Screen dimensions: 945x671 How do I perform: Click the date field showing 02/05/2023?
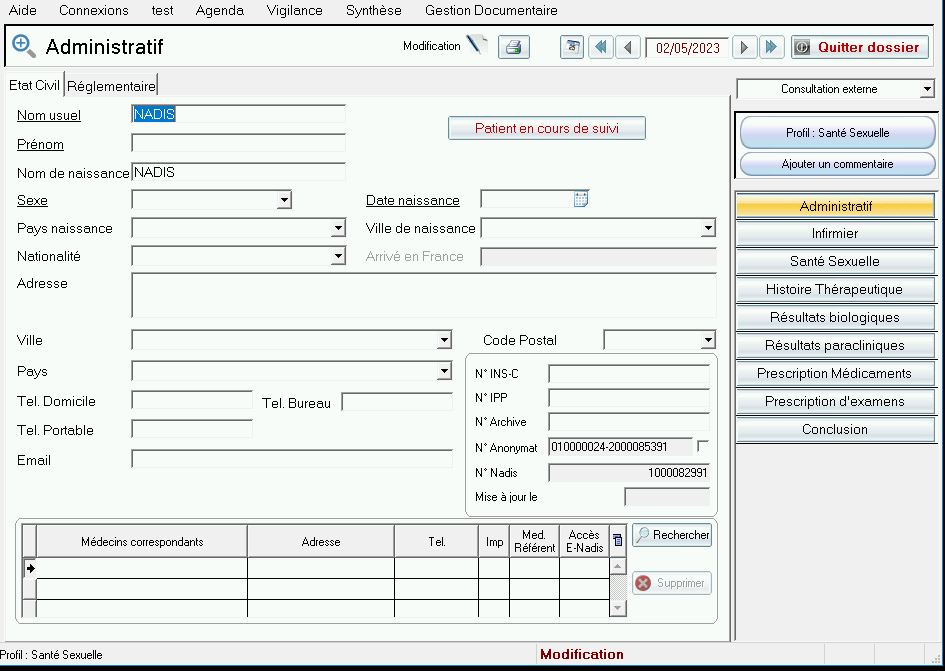pyautogui.click(x=687, y=48)
